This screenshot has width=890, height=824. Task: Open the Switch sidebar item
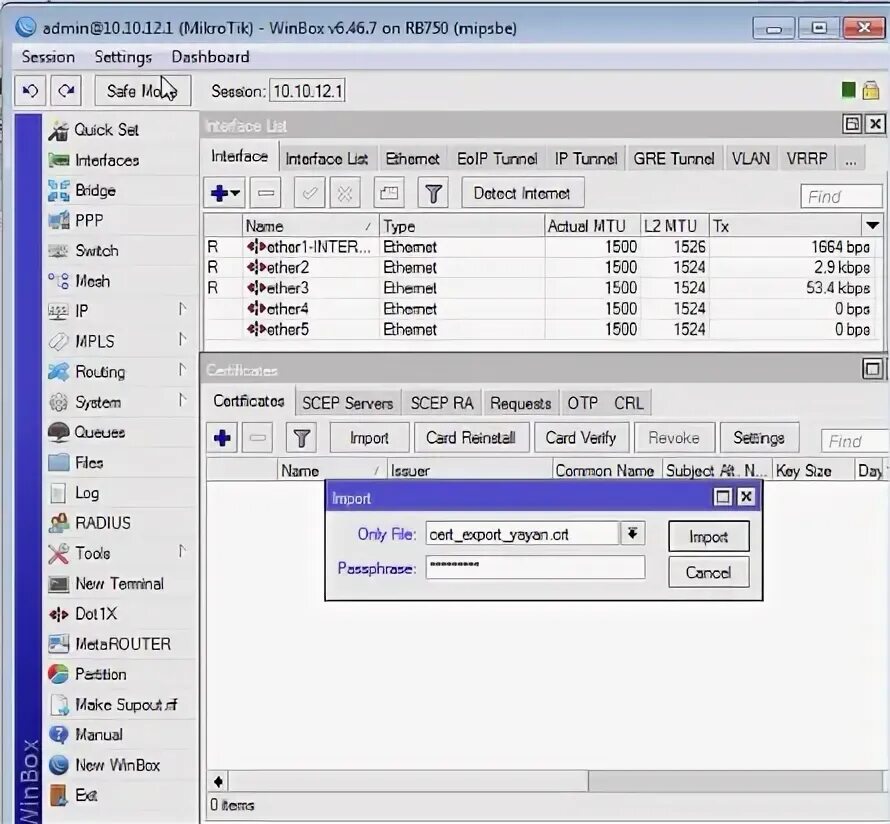pyautogui.click(x=96, y=251)
